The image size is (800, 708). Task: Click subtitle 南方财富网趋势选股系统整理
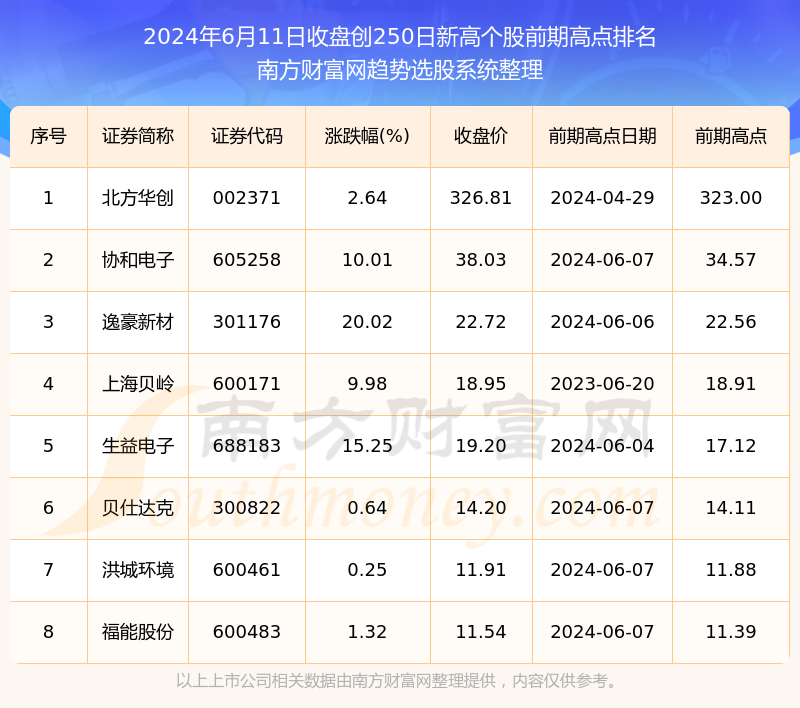pos(400,70)
